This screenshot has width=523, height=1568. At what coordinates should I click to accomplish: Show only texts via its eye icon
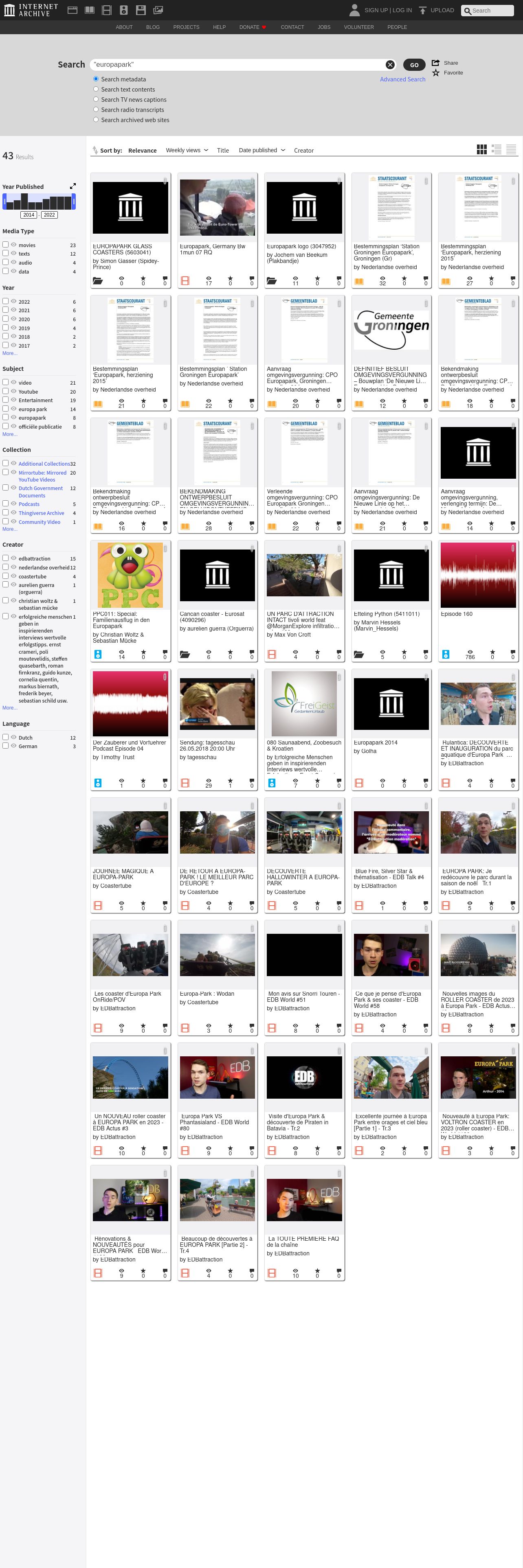pyautogui.click(x=13, y=253)
